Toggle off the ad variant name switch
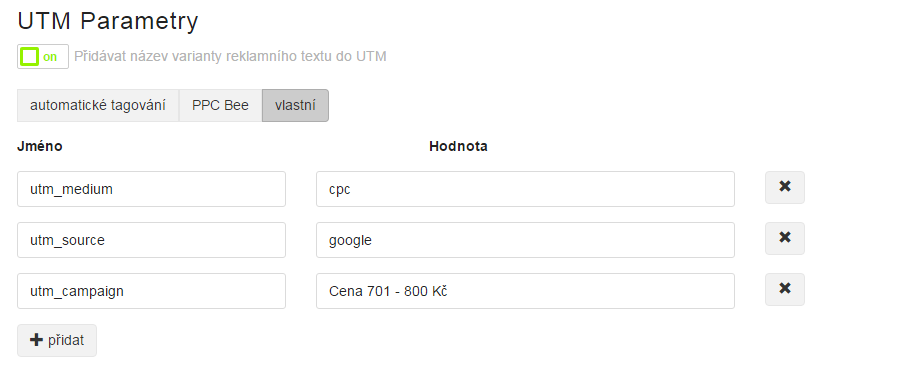 click(x=43, y=57)
